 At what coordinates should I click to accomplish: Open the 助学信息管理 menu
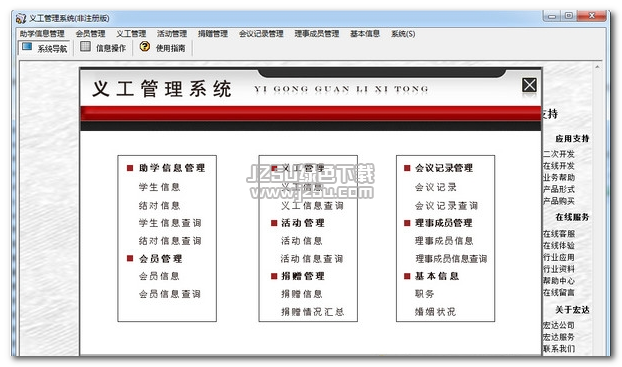42,34
